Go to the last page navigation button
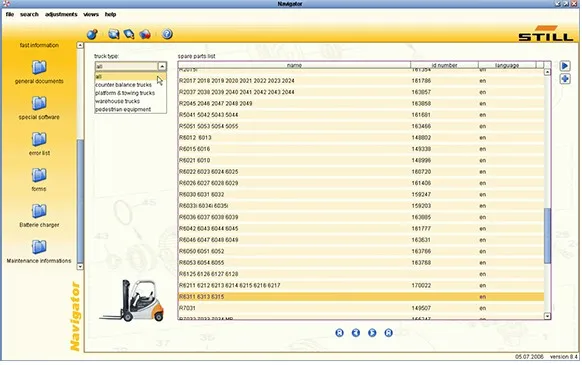The image size is (582, 365). coord(388,333)
